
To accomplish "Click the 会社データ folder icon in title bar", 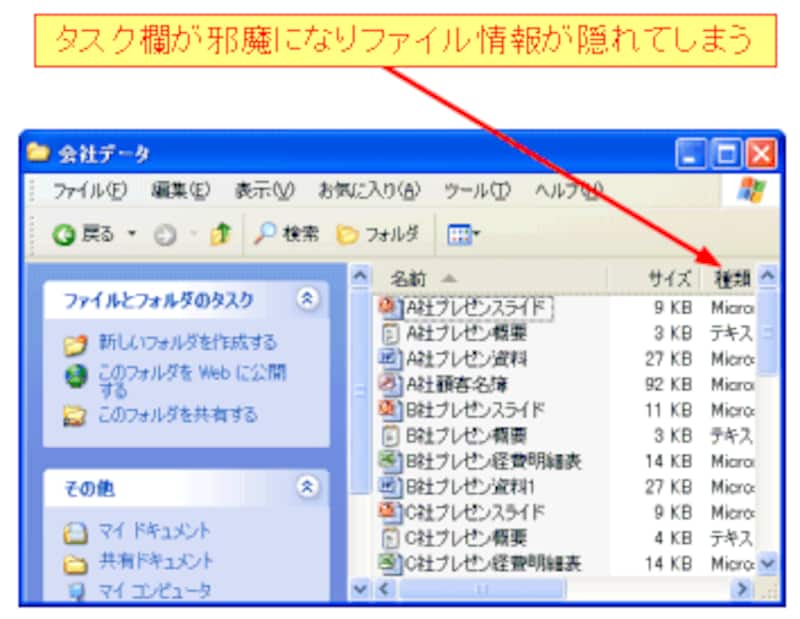I will (38, 152).
